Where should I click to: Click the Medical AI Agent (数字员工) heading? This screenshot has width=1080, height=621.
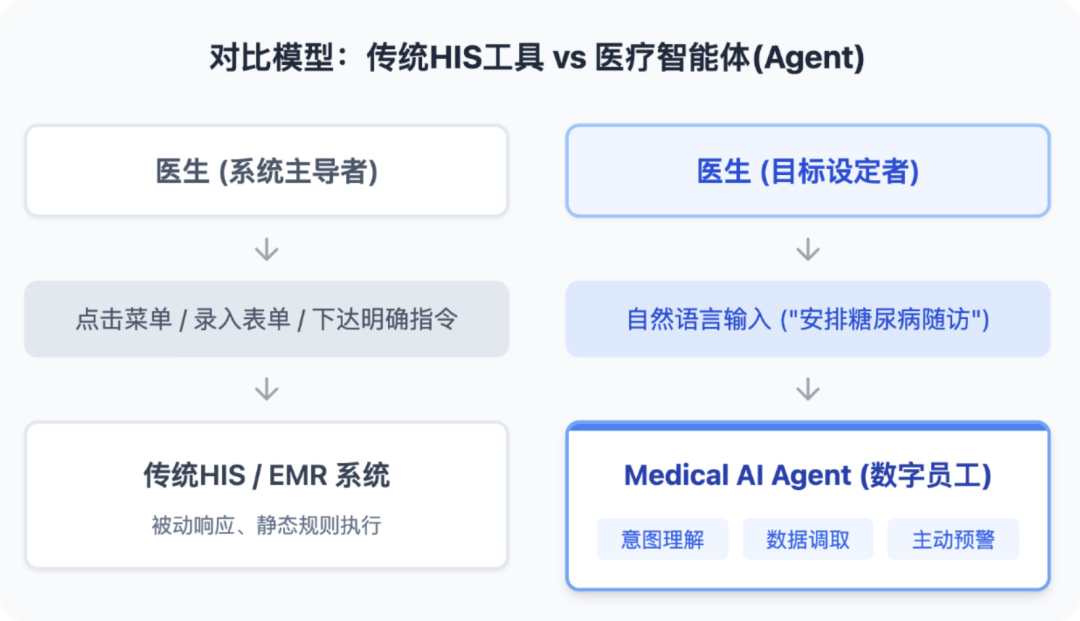pos(807,475)
